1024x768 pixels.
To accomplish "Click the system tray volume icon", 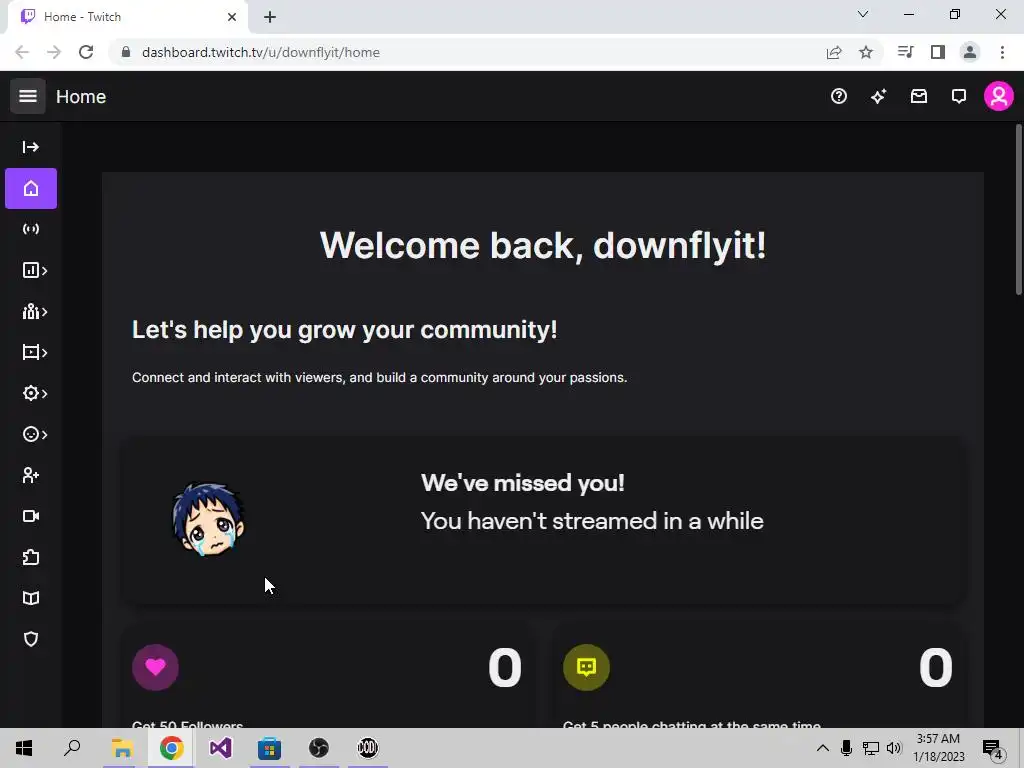I will [894, 748].
